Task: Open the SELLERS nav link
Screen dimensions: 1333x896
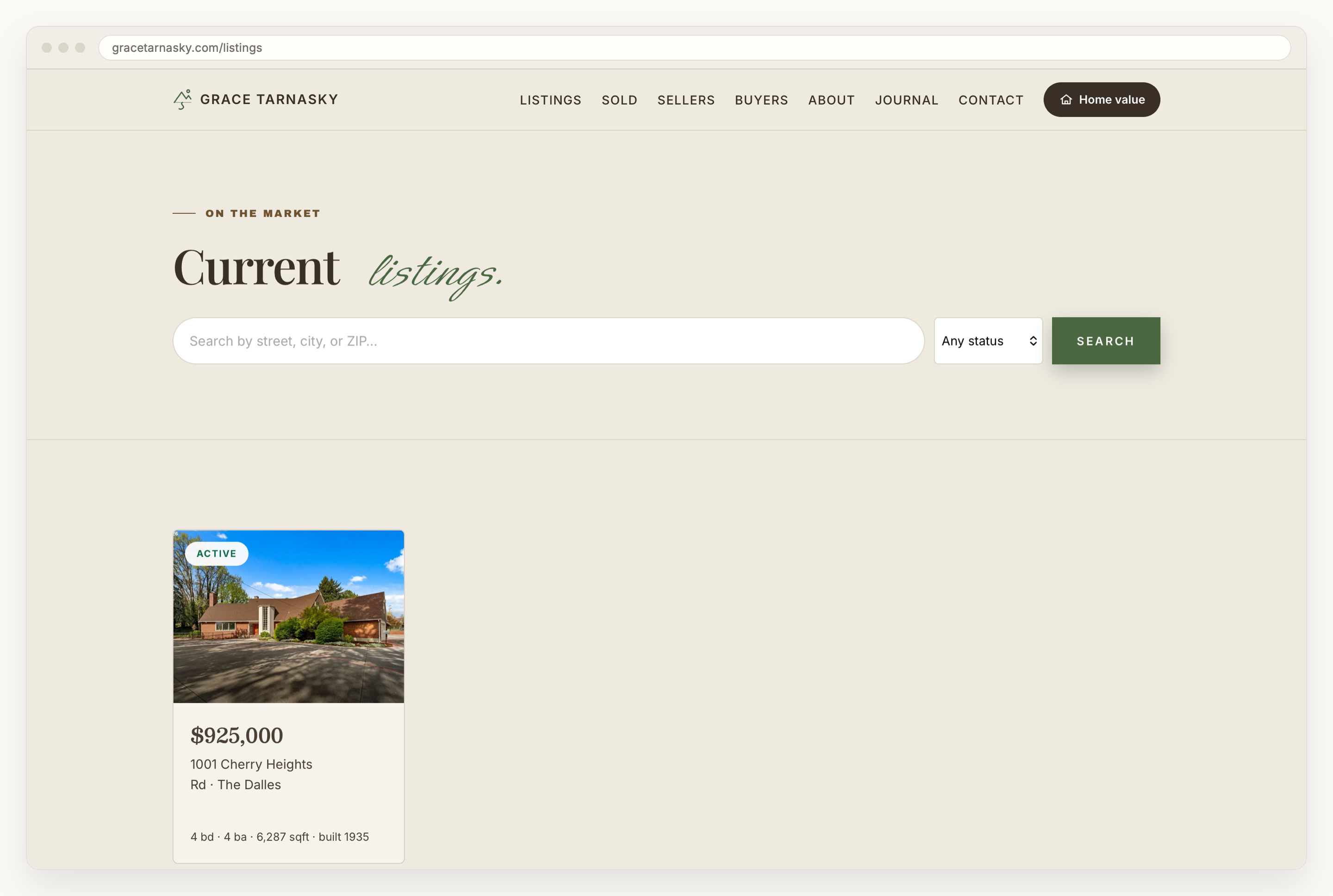Action: (685, 100)
